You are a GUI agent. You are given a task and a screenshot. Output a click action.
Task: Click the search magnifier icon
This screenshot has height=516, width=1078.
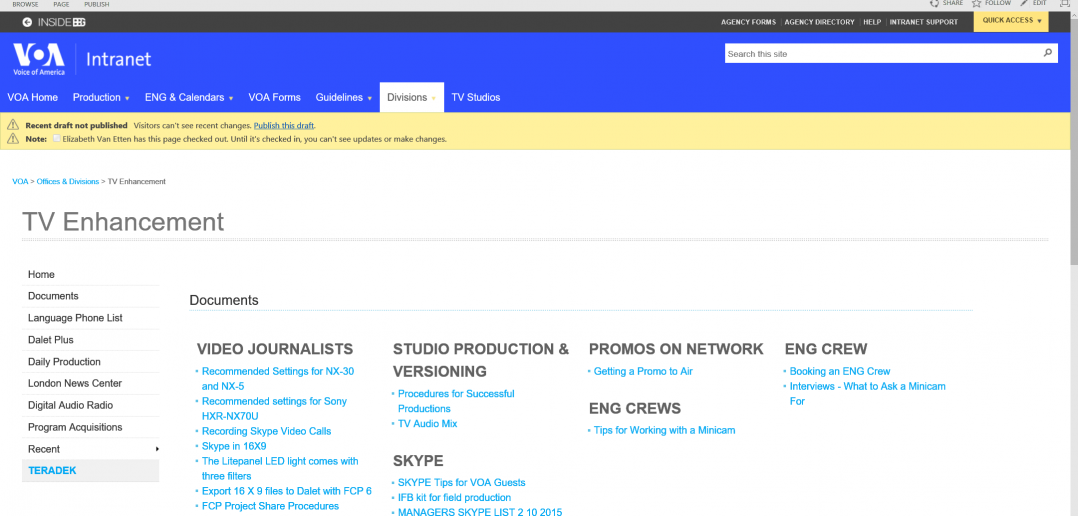pyautogui.click(x=1047, y=53)
